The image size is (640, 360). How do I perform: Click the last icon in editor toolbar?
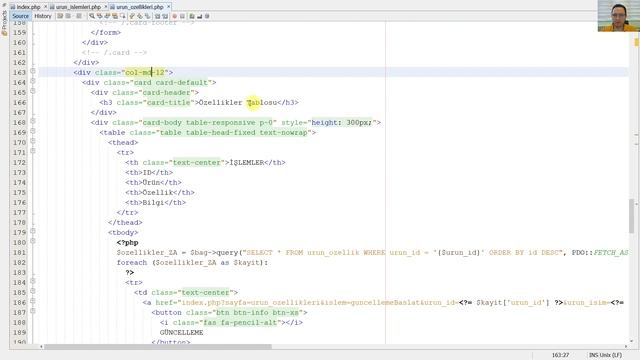[x=207, y=16]
